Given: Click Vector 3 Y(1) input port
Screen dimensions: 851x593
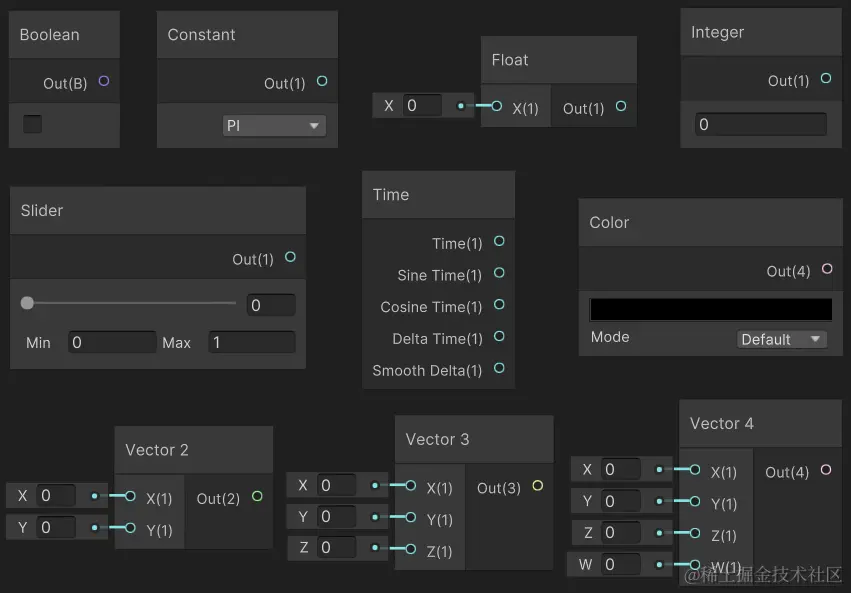Looking at the screenshot, I should coord(410,518).
